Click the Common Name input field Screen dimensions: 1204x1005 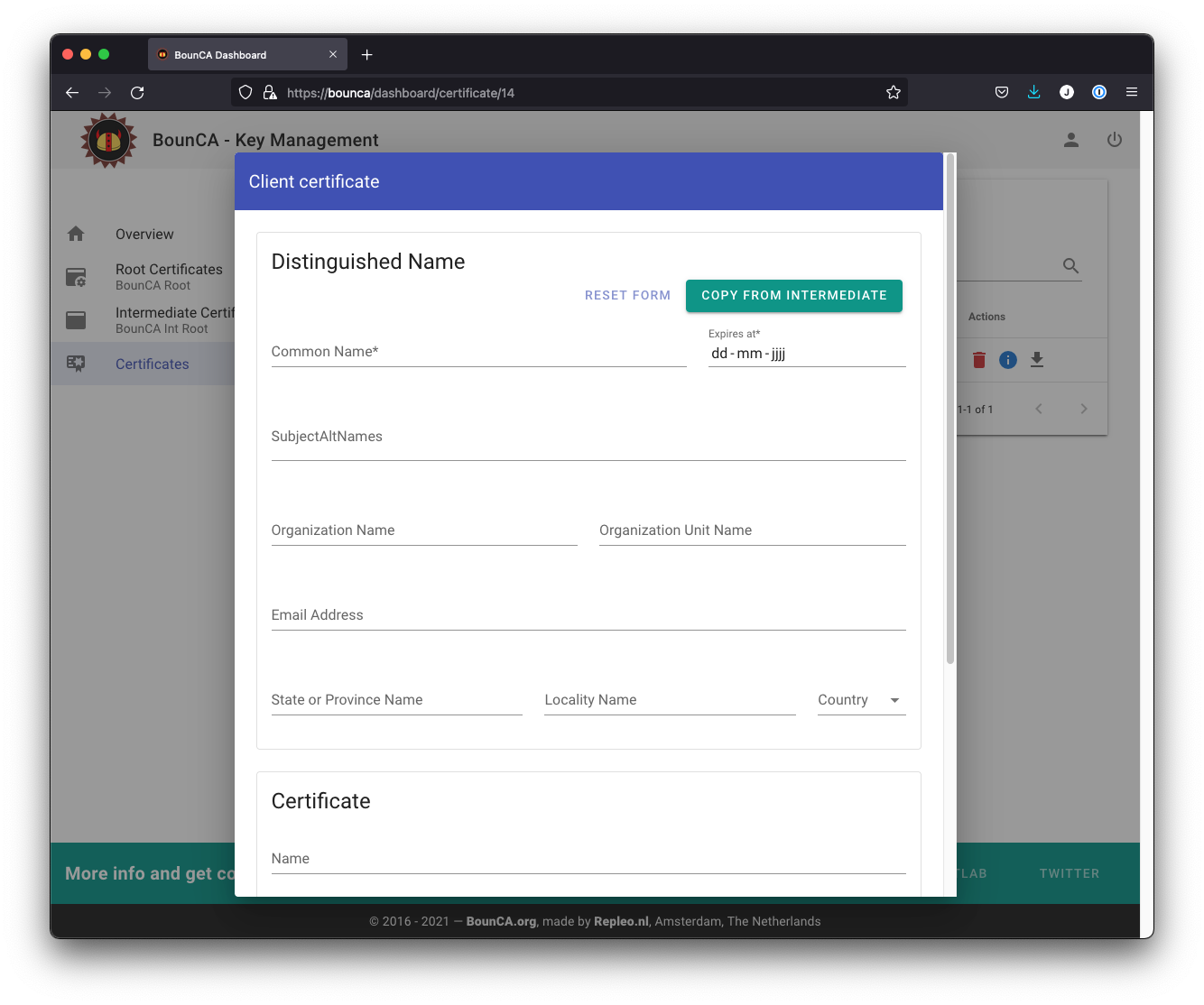[478, 352]
